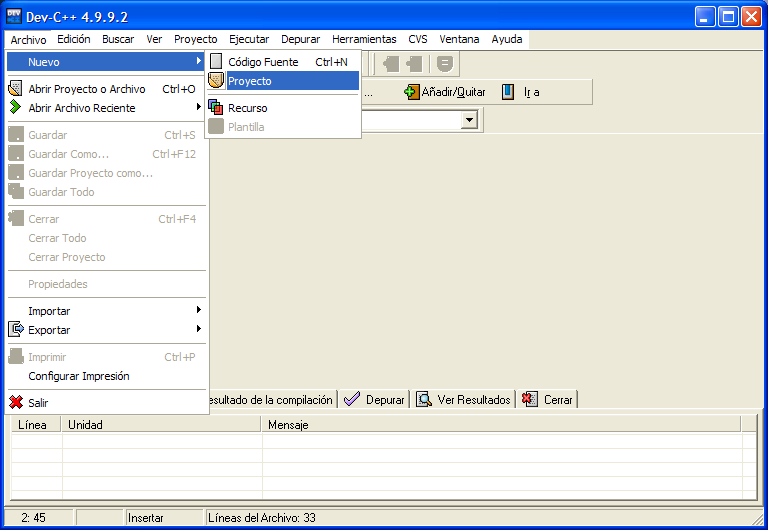Open the toolbar combo box dropdown arrow
The width and height of the screenshot is (768, 530).
469,120
